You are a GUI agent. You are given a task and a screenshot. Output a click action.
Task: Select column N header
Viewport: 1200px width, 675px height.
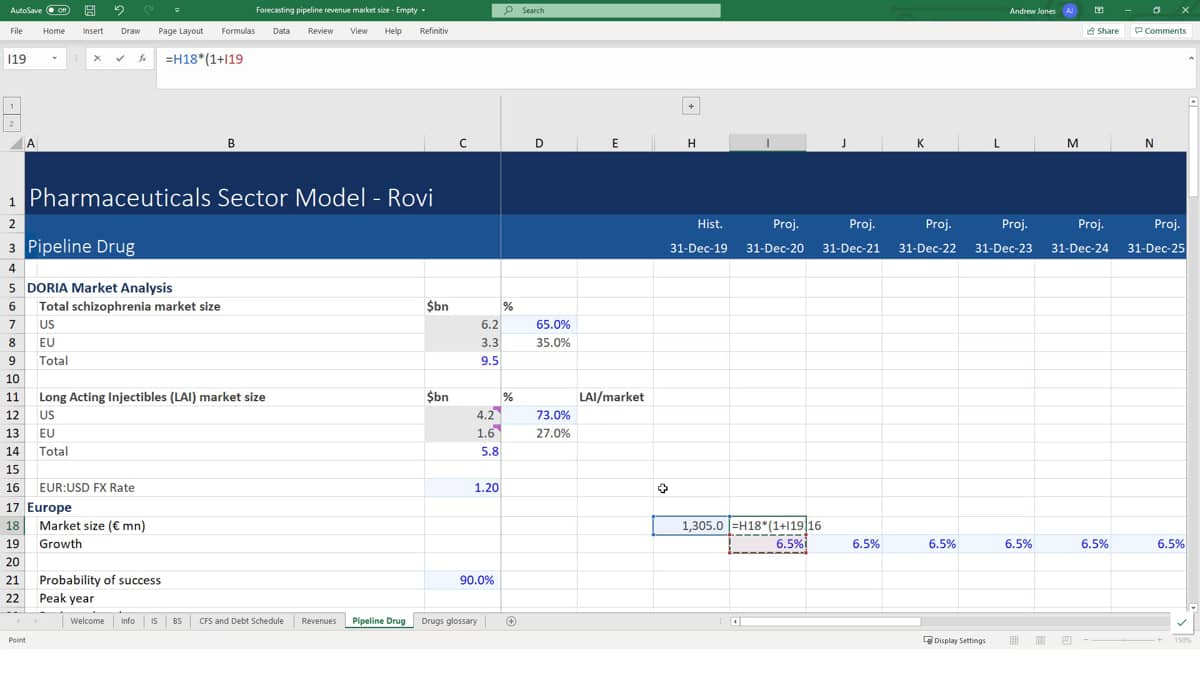[x=1149, y=144]
